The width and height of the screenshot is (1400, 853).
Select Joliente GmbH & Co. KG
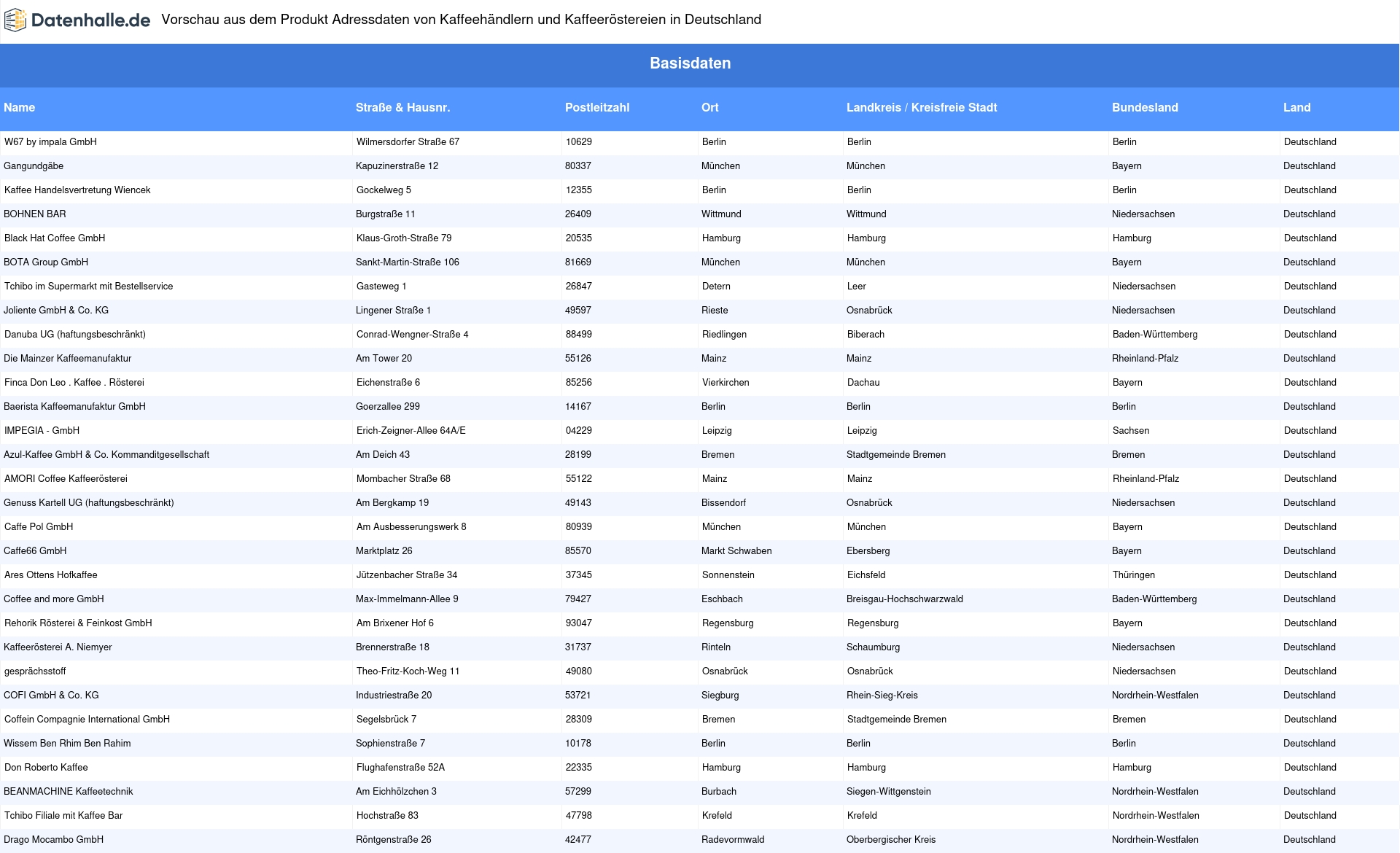point(56,311)
